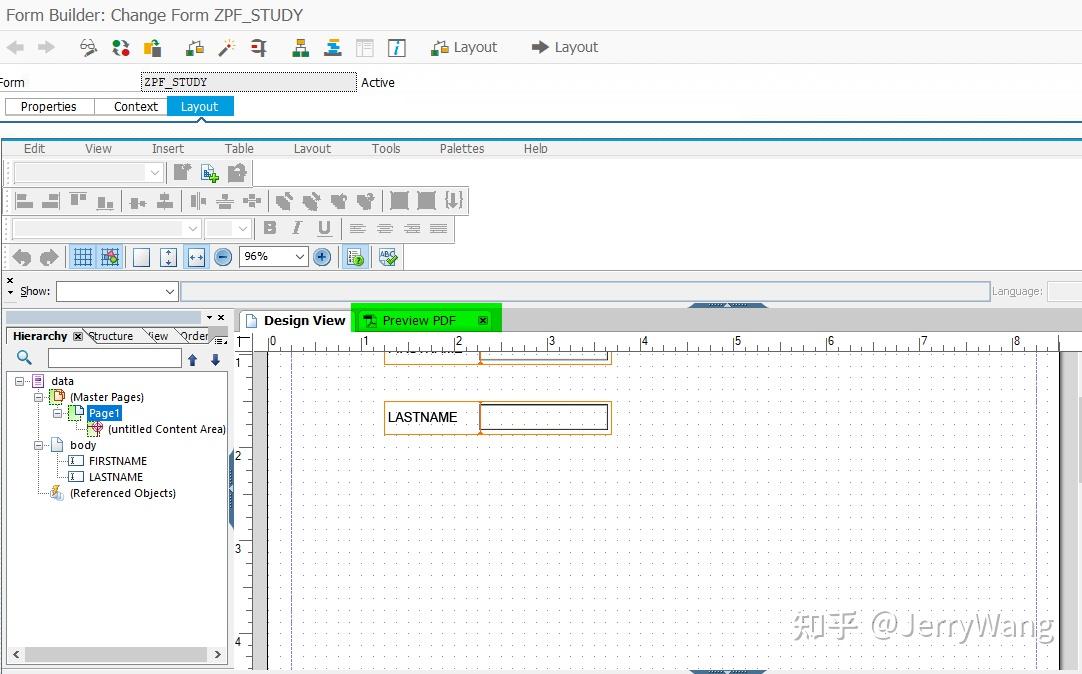Select LASTNAME under body in hierarchy
Viewport: 1082px width, 674px height.
pyautogui.click(x=116, y=476)
